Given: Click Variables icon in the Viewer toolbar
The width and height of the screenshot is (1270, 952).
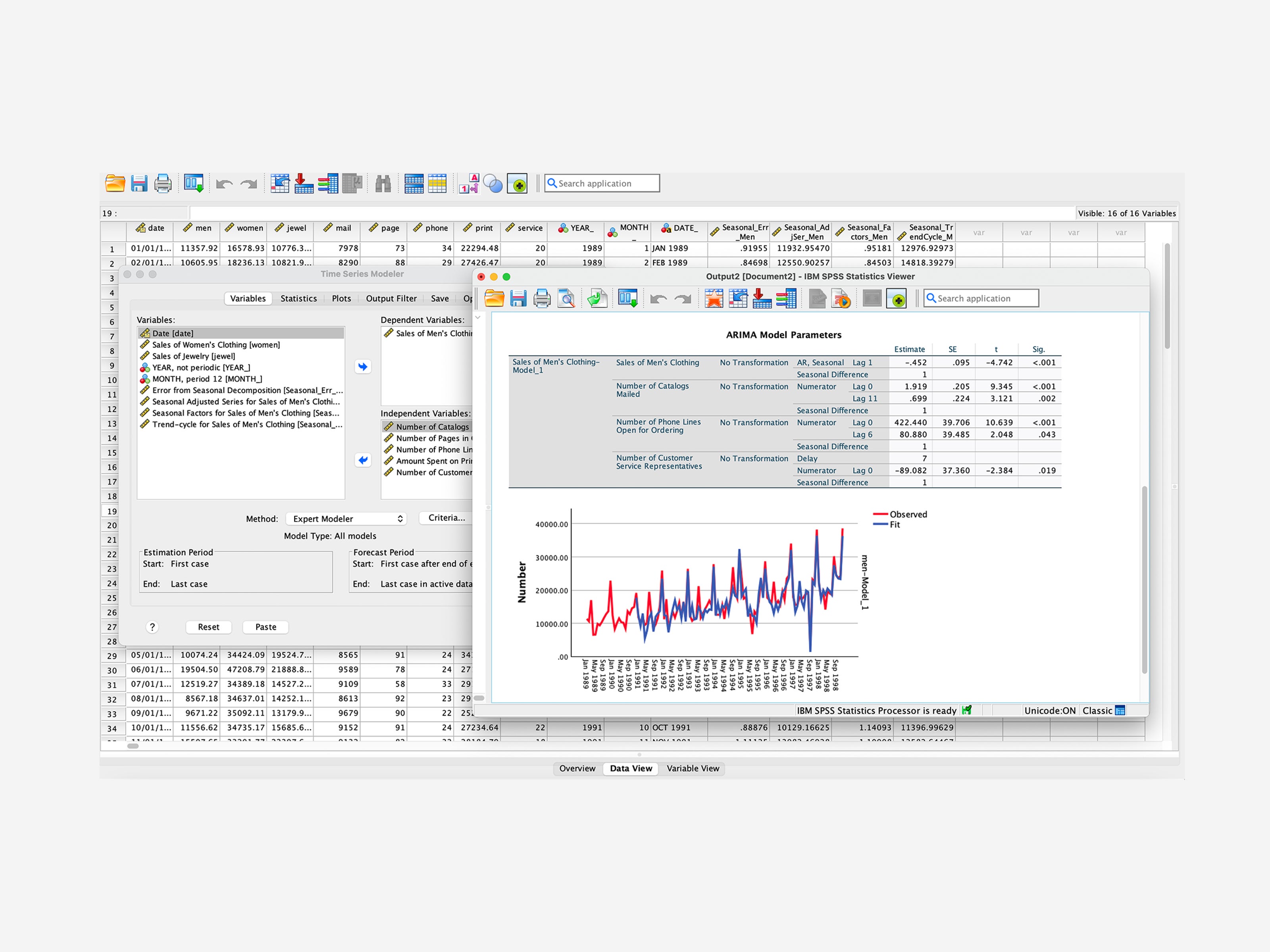Looking at the screenshot, I should (786, 298).
